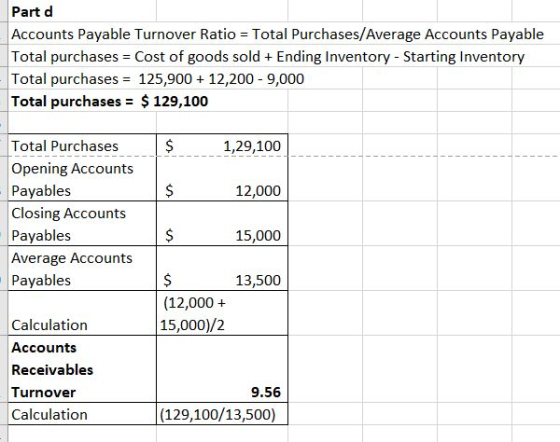Select the '125,900 + 12,200 - 9,000' row
560x442 pixels.
(158, 79)
